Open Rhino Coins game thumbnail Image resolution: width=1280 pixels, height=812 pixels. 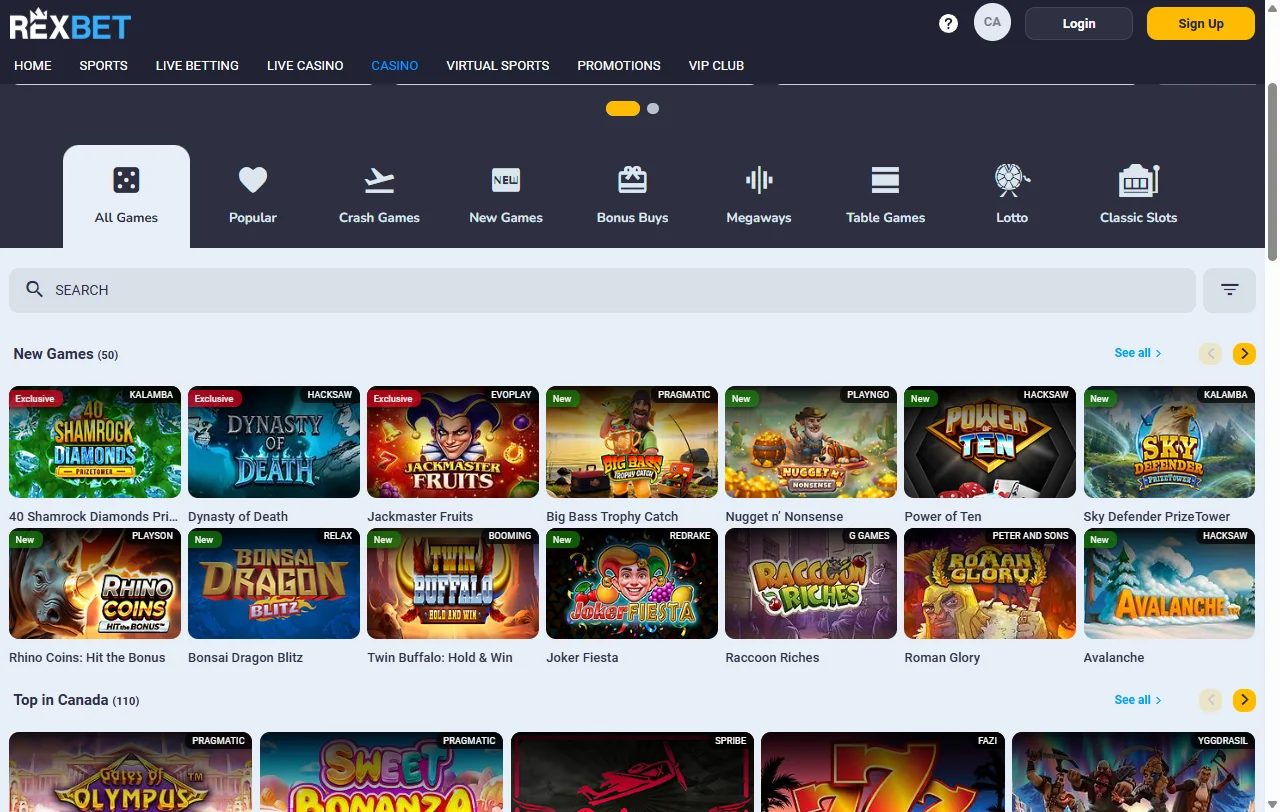coord(95,583)
